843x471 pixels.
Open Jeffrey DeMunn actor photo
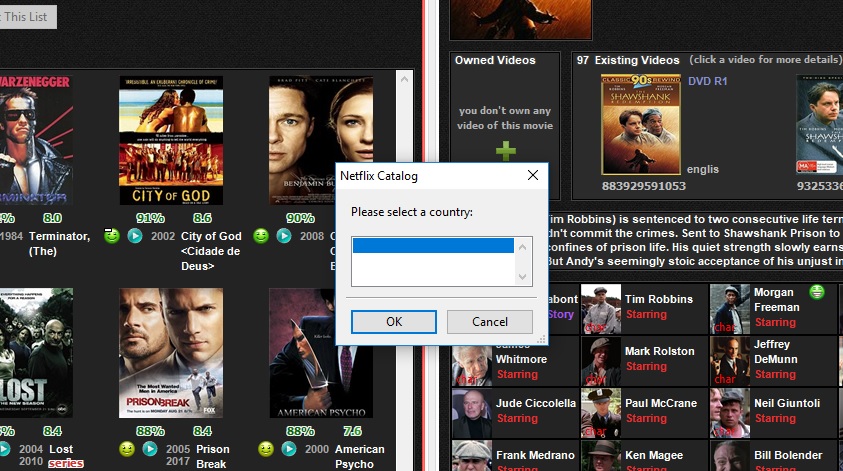coord(730,361)
